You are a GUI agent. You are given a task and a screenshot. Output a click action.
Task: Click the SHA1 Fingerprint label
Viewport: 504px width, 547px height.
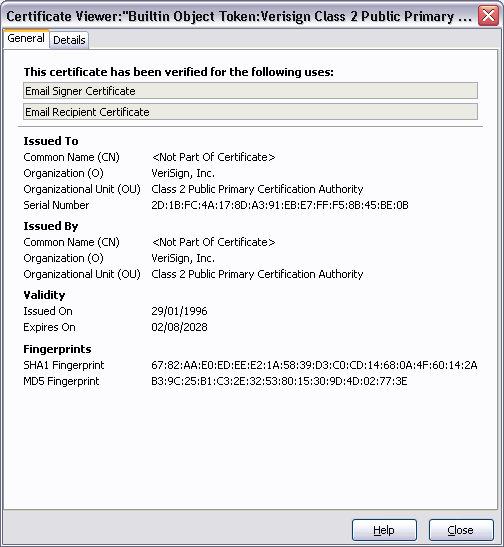63,365
